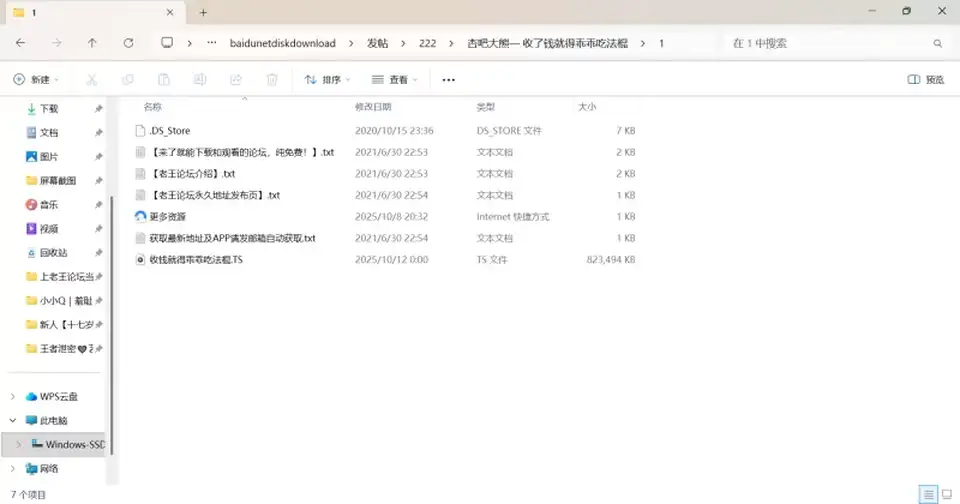Go to baidunetdiskdownload in breadcrumb
The height and width of the screenshot is (504, 960).
click(283, 43)
